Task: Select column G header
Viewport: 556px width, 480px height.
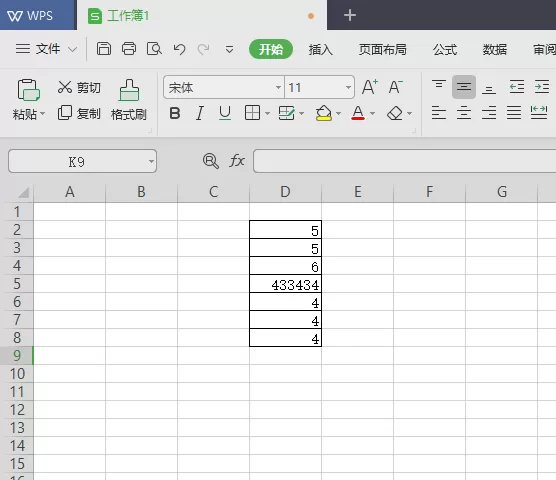Action: (x=502, y=192)
